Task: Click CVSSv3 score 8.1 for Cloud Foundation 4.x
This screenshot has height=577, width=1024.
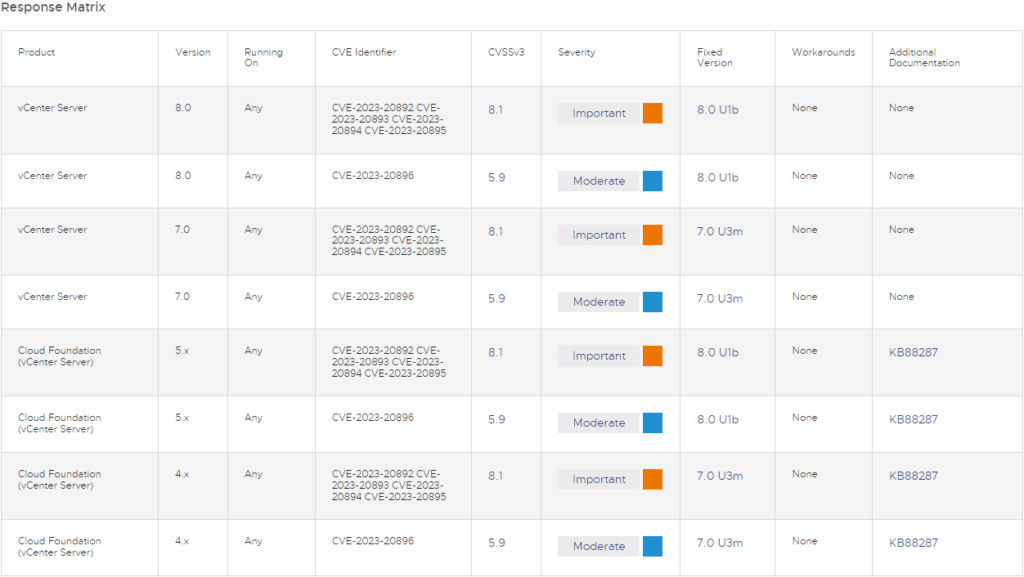Action: [x=496, y=476]
